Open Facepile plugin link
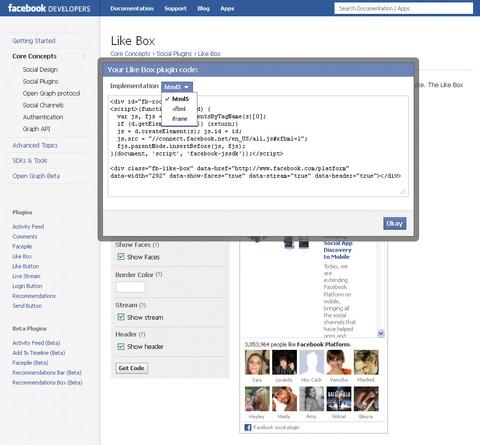480x445 pixels. 22,247
